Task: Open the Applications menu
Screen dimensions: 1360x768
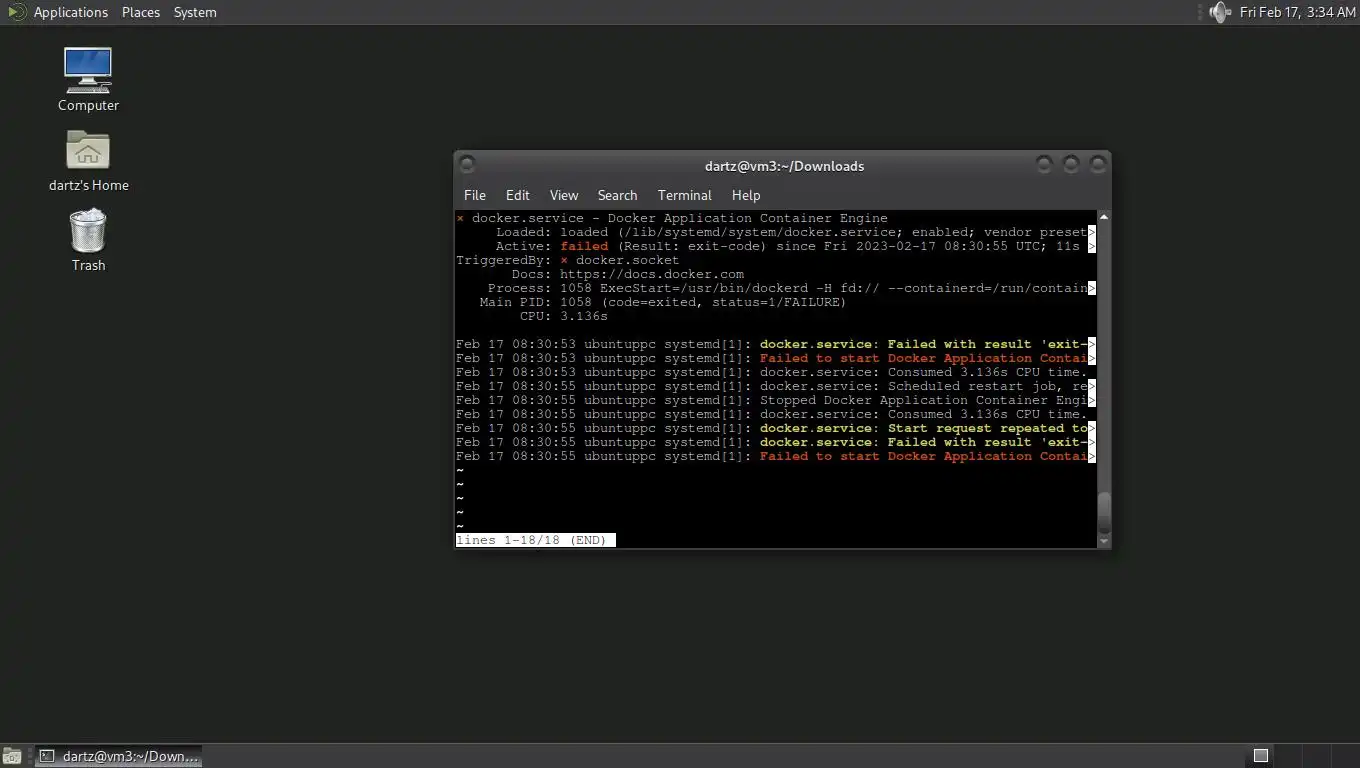Action: pos(70,12)
